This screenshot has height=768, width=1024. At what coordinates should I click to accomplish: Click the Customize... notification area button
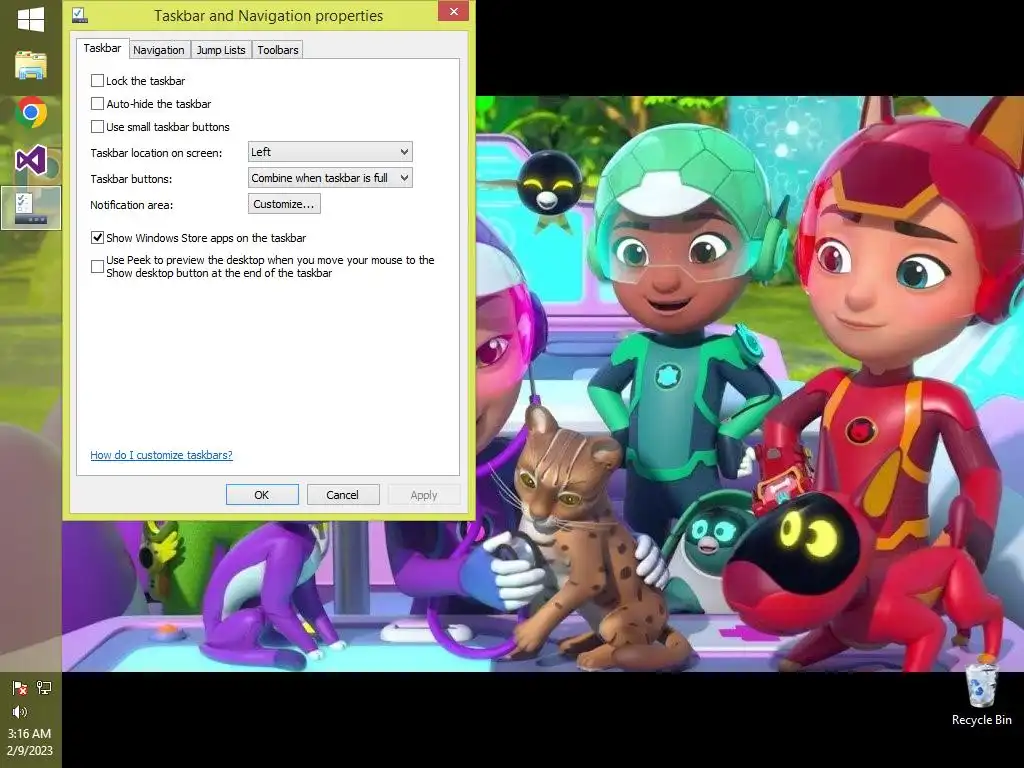click(x=284, y=204)
